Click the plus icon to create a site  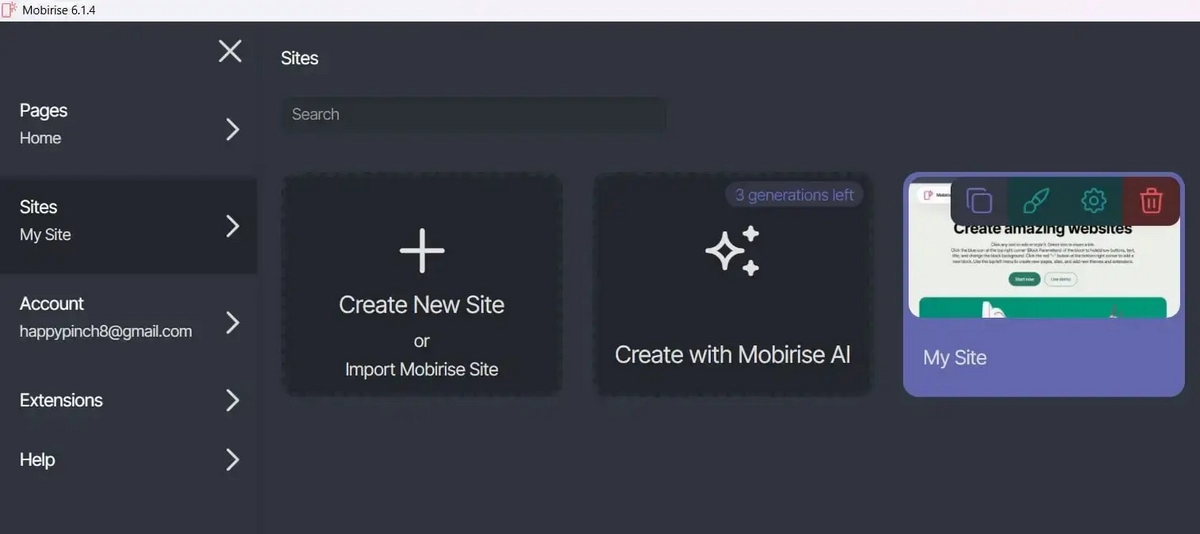pos(422,250)
